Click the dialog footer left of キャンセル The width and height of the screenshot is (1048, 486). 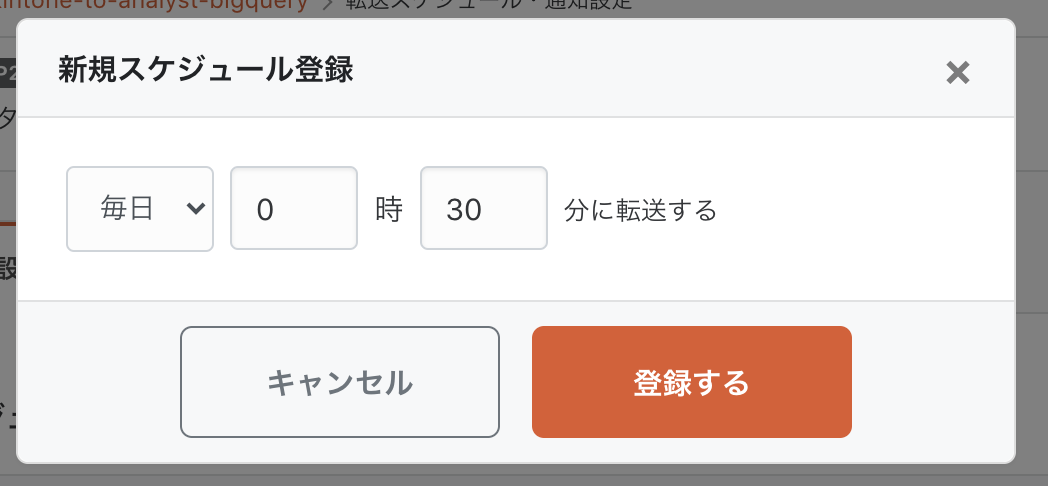[x=98, y=382]
